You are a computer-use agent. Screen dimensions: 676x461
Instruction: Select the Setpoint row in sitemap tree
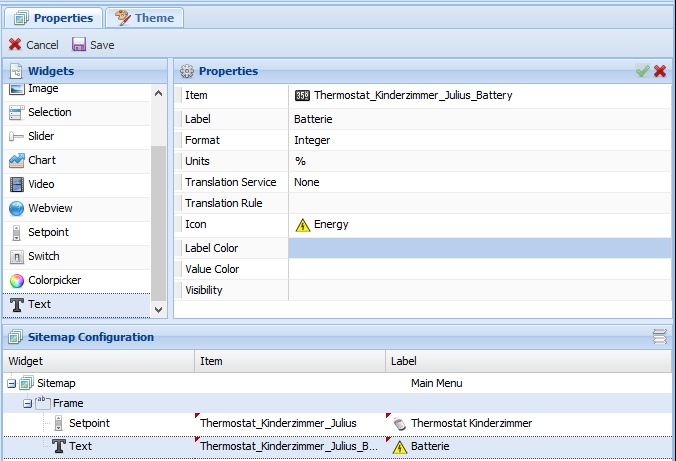click(x=89, y=423)
